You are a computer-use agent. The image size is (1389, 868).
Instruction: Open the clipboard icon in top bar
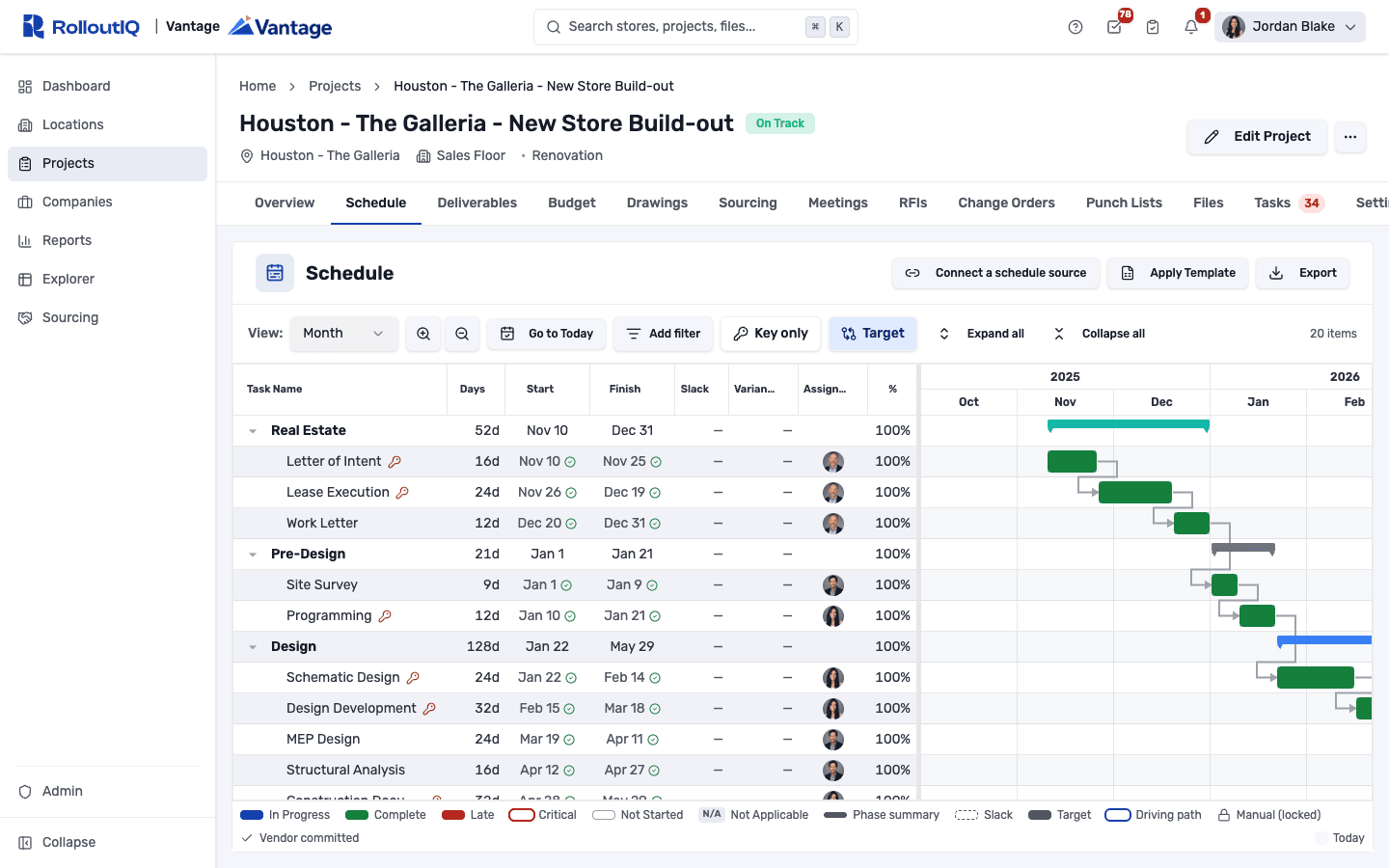point(1153,27)
